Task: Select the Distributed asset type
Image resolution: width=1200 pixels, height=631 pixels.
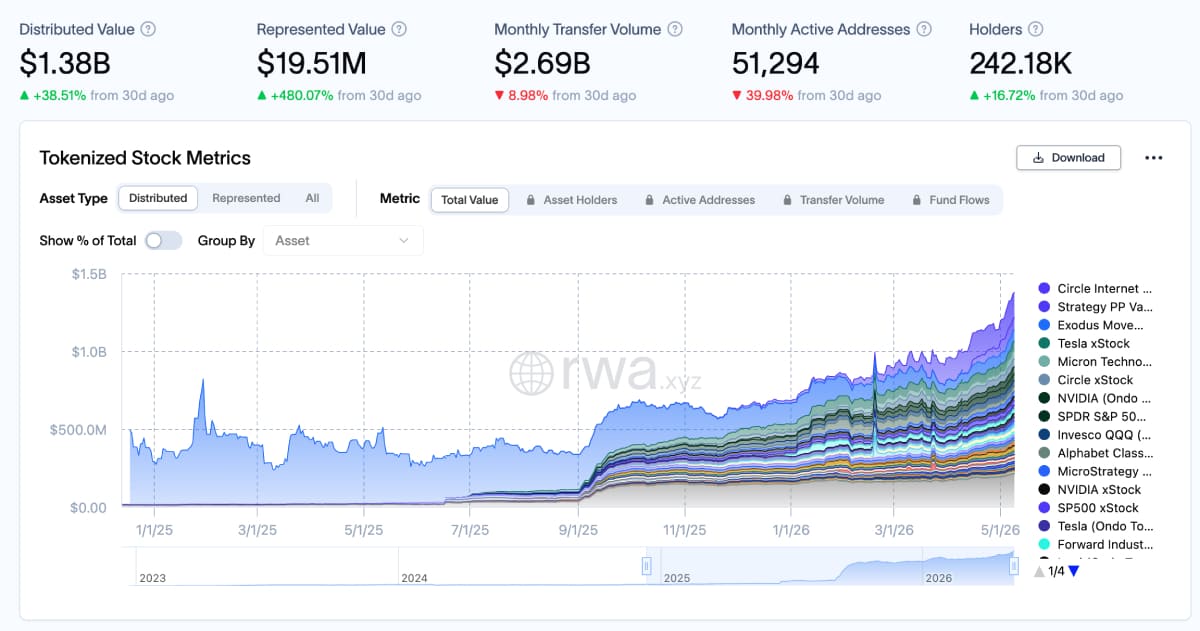Action: tap(158, 198)
